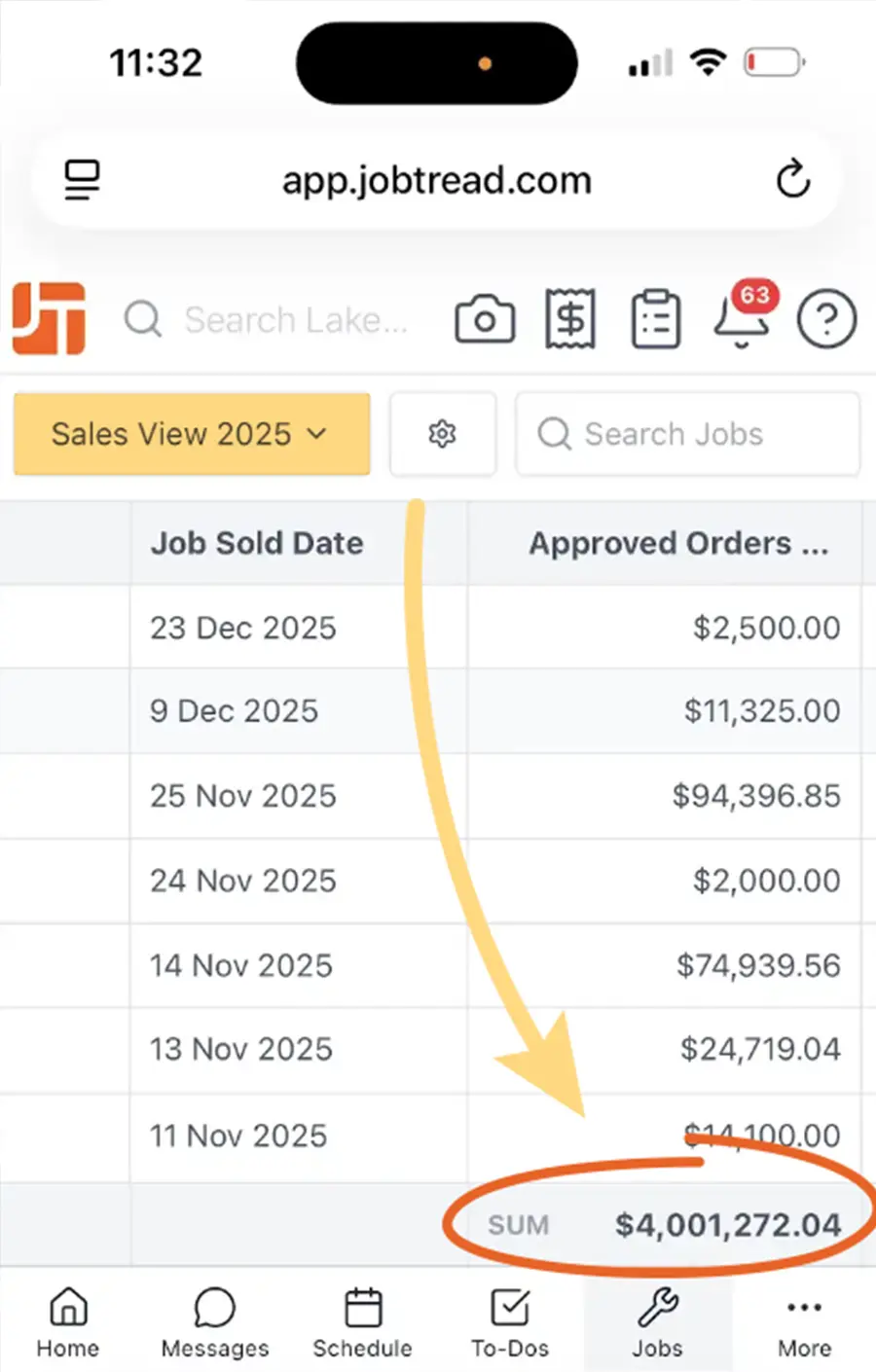Open the More menu
Image resolution: width=876 pixels, height=1372 pixels.
(x=804, y=1321)
